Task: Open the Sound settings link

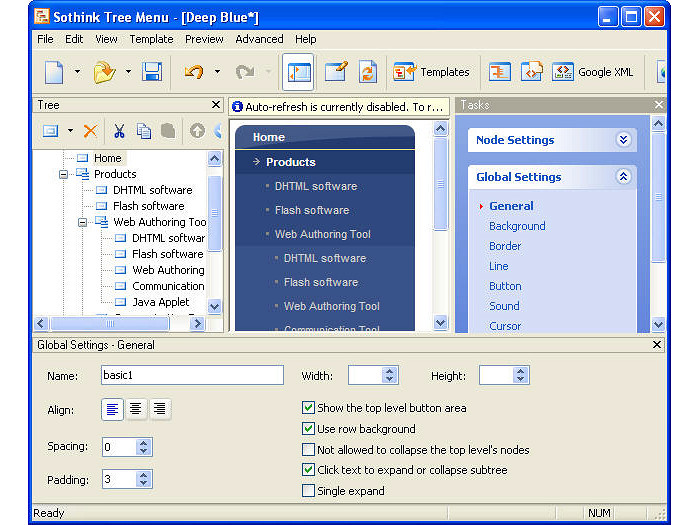Action: [504, 306]
